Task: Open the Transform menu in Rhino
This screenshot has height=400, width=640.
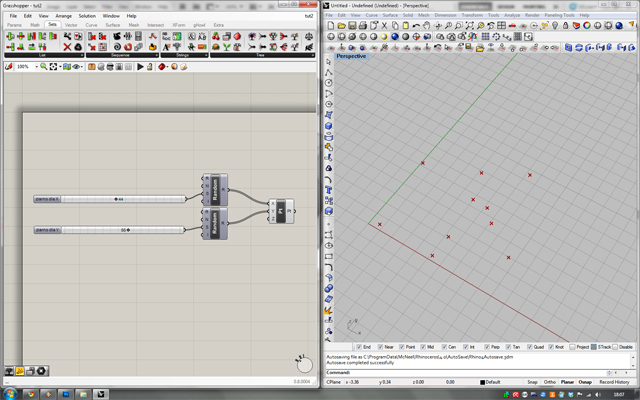Action: coord(472,15)
